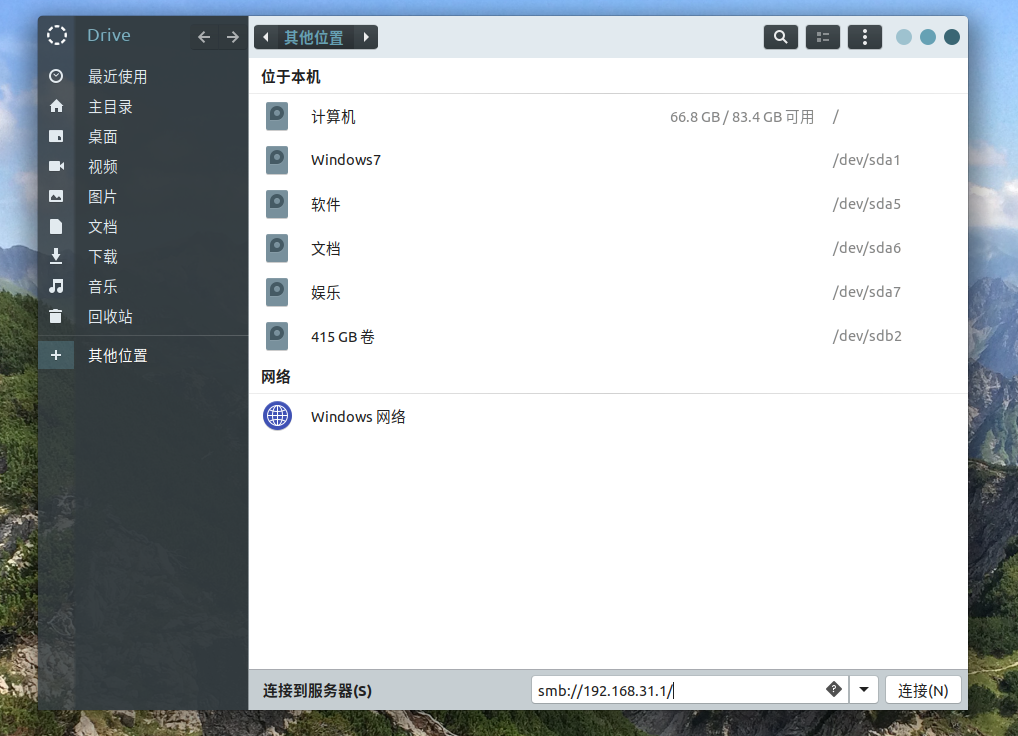Switch to list view using the toolbar icon
This screenshot has height=736, width=1018.
point(822,37)
